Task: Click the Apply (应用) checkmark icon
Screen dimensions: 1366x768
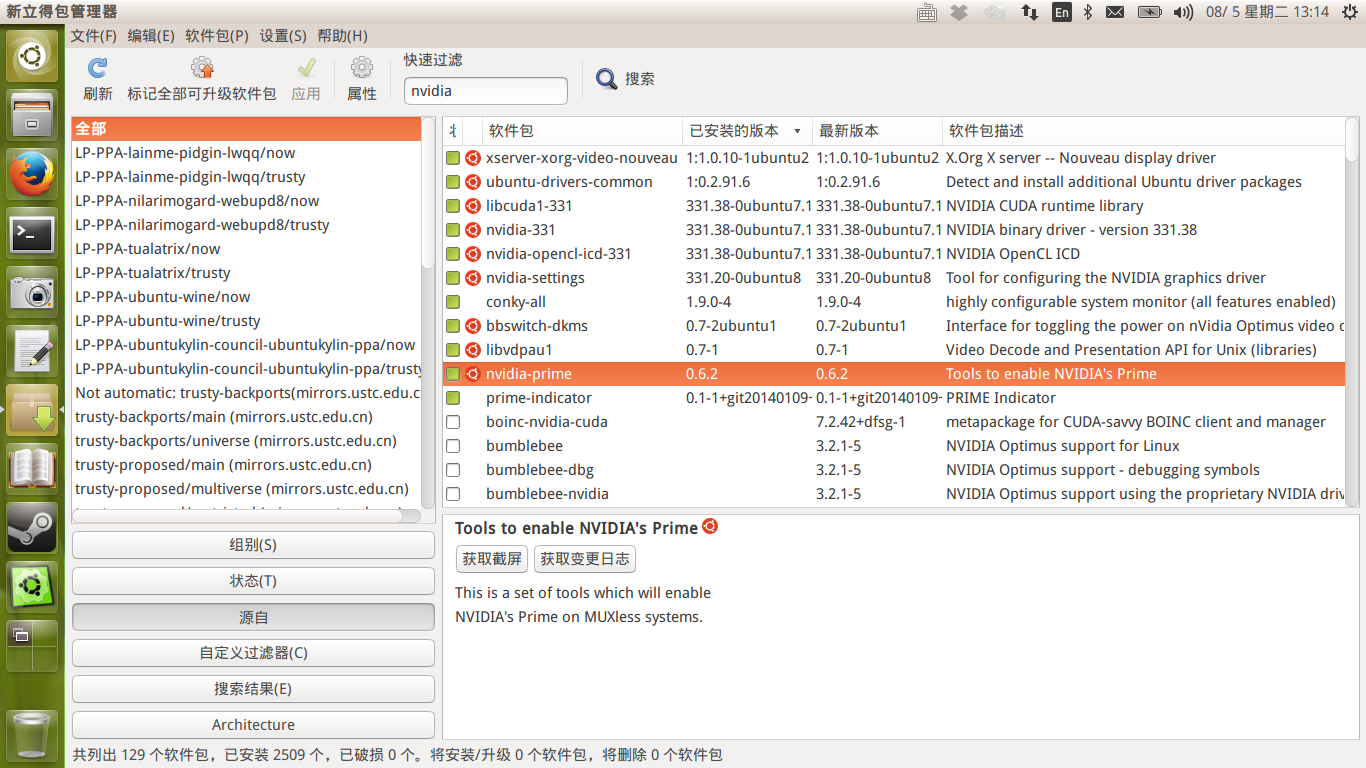Action: click(x=306, y=68)
